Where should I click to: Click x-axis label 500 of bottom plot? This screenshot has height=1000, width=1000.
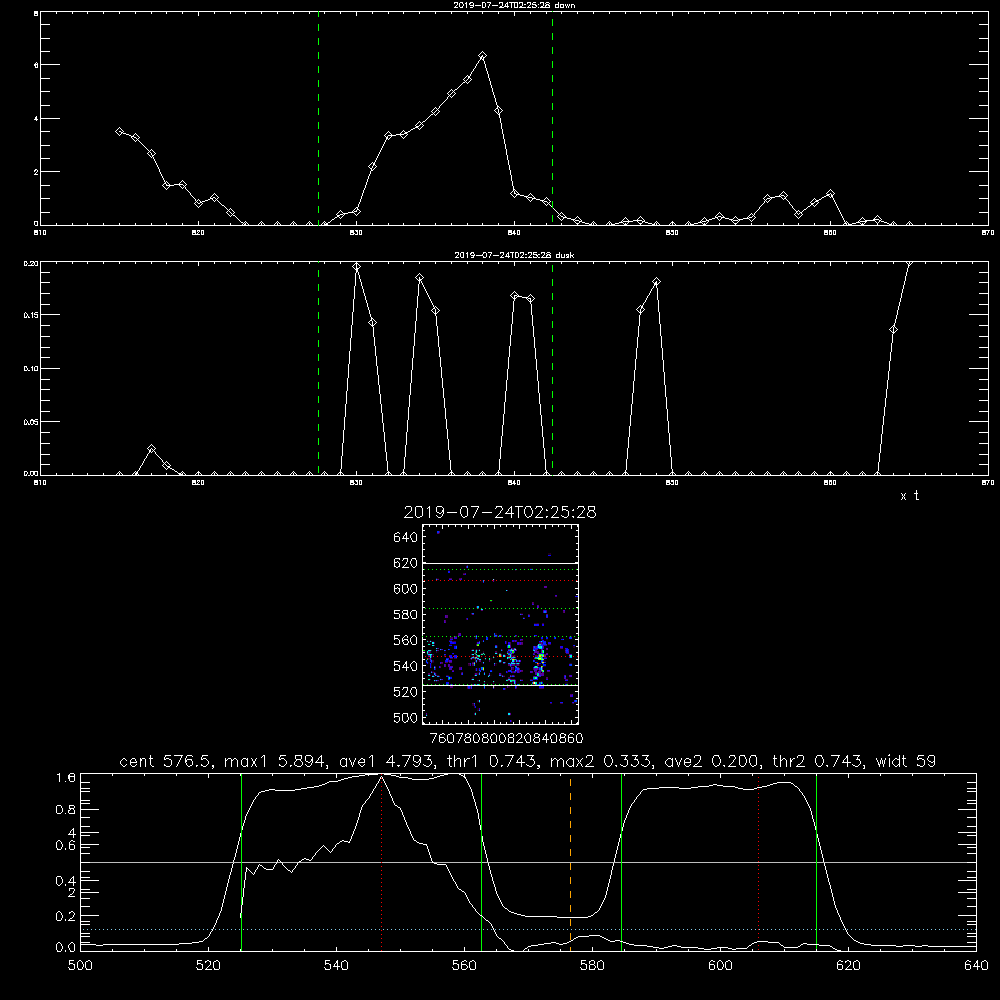80,966
